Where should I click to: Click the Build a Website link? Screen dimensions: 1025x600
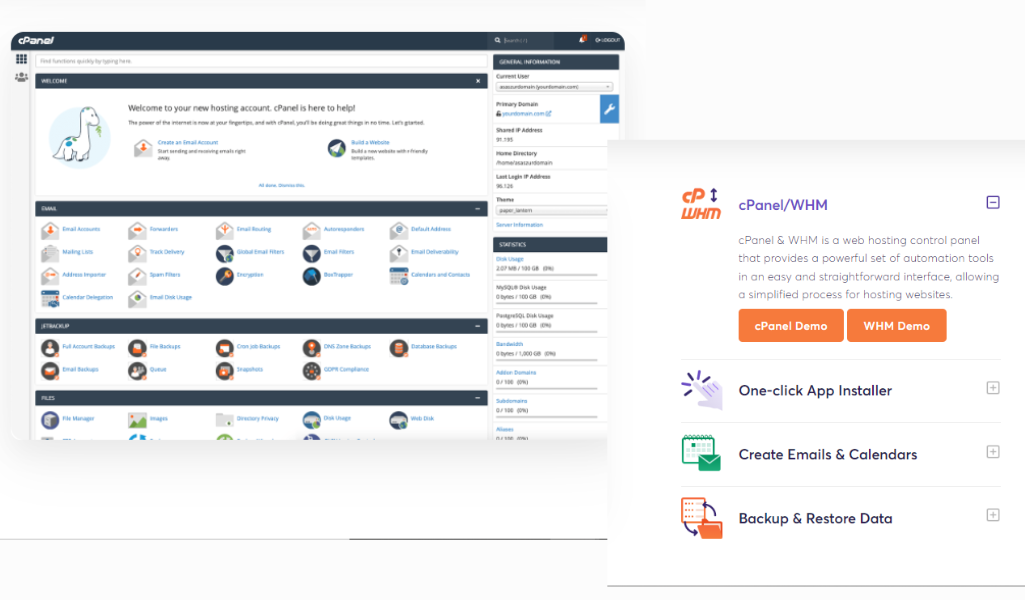370,142
